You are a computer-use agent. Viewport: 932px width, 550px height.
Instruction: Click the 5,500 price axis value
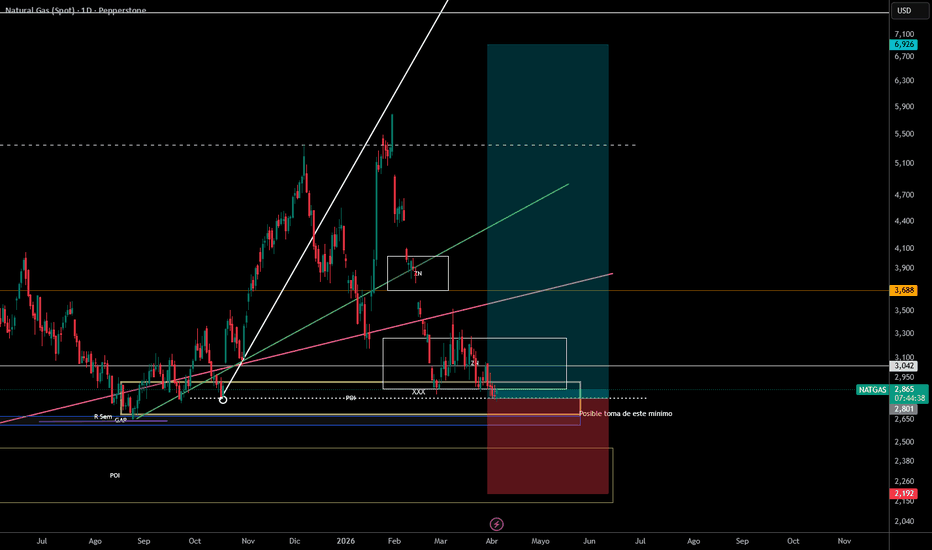[904, 134]
